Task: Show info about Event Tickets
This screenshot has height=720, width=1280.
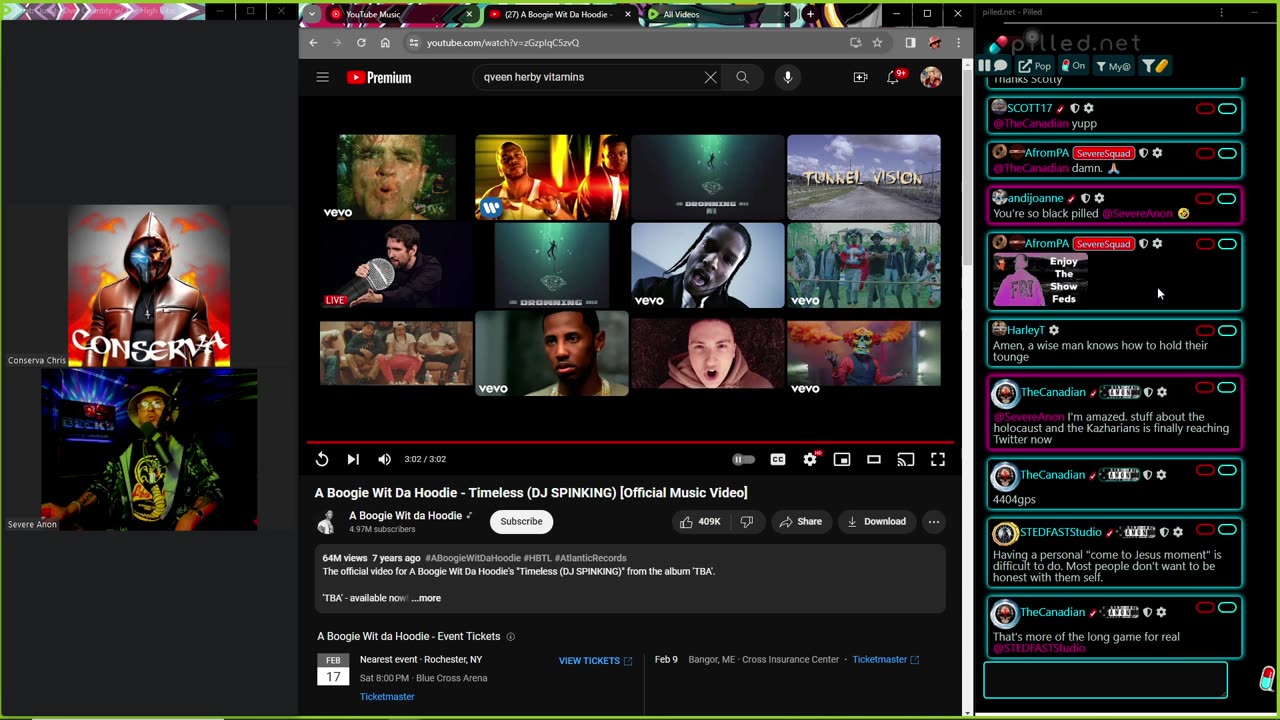Action: coord(510,637)
